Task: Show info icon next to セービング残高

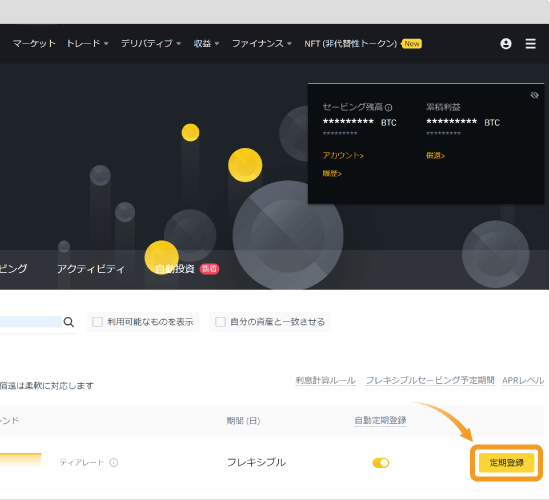Action: point(388,107)
